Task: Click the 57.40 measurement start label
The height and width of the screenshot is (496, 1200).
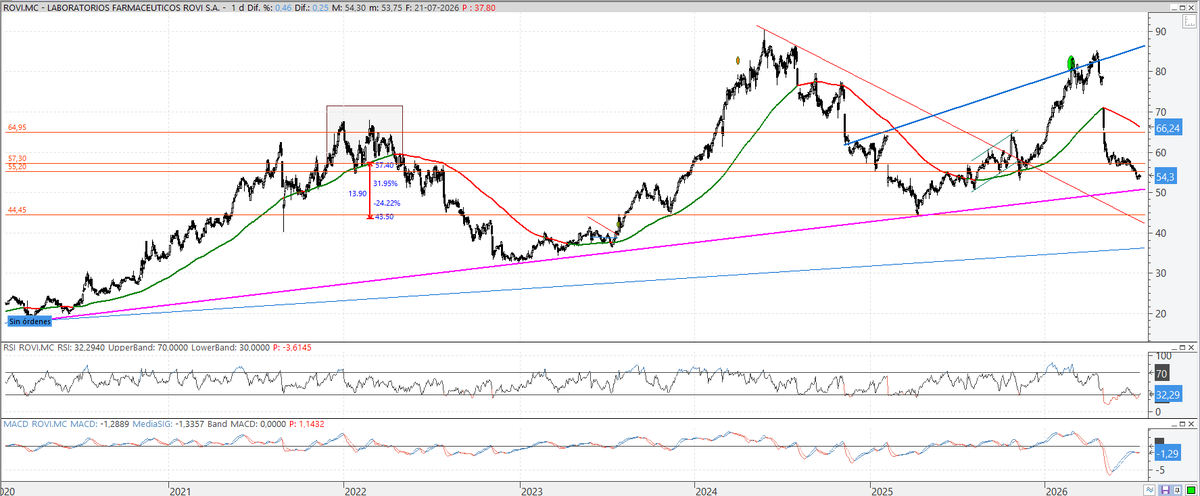Action: tap(385, 165)
